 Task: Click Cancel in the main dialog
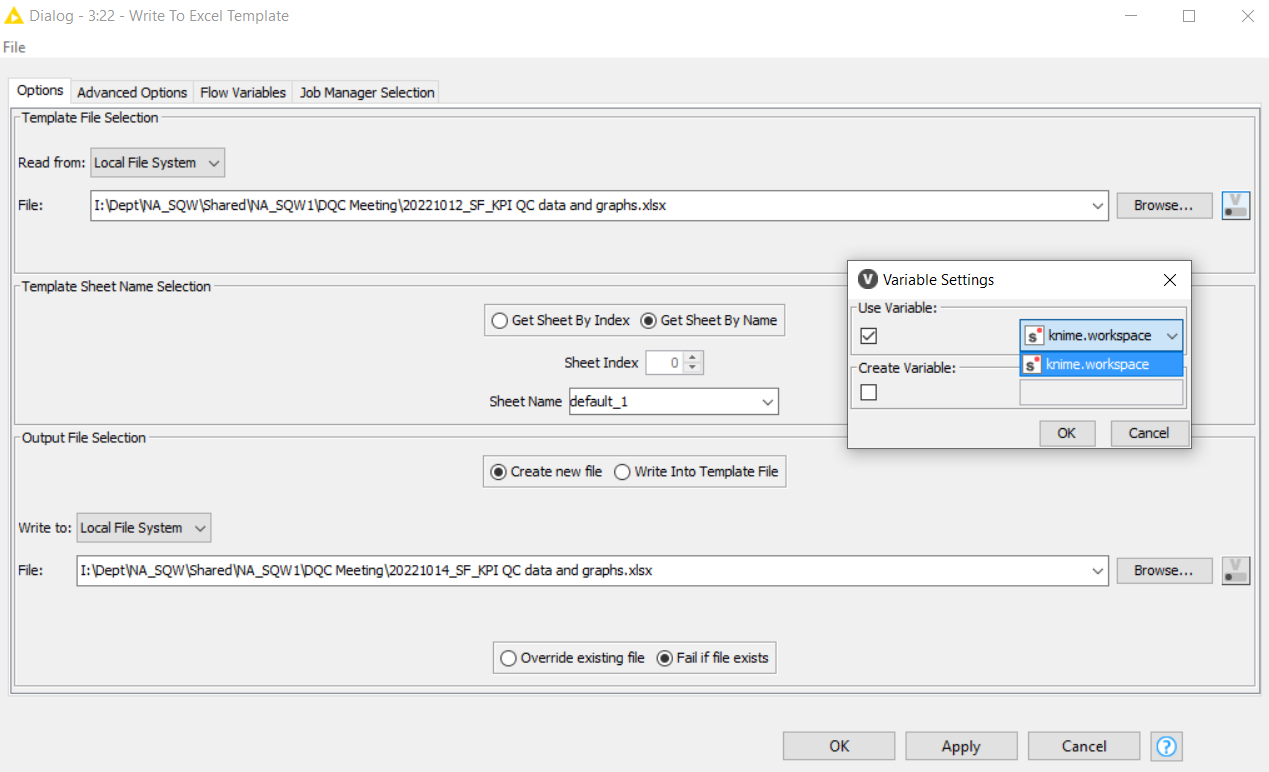(x=1084, y=746)
